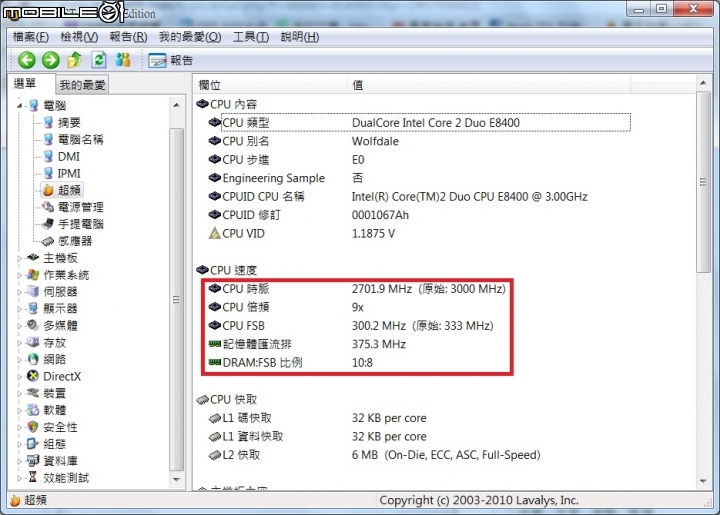Expand the 伺服器 tree node

click(x=19, y=292)
